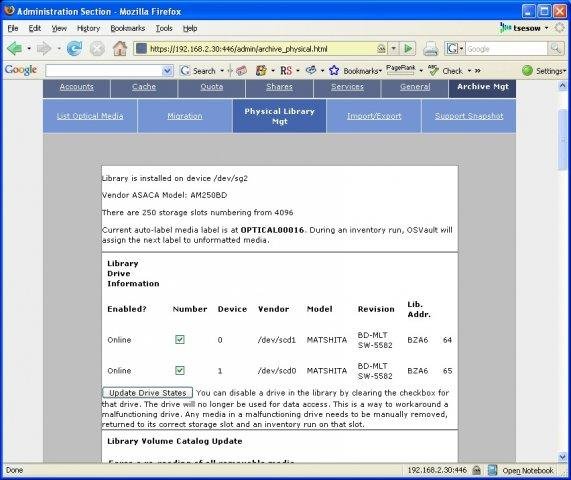
Task: Go to the Services admin tab
Action: click(347, 87)
